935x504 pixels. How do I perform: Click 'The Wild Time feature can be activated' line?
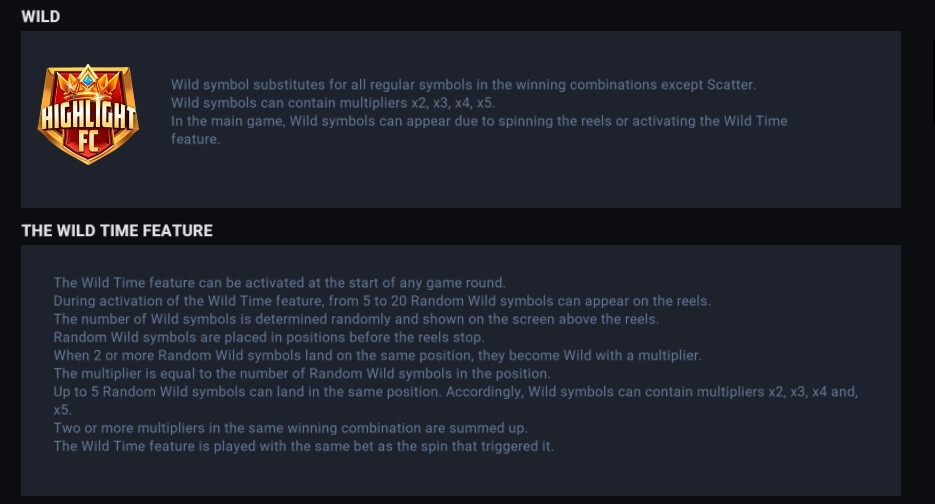[x=279, y=283]
